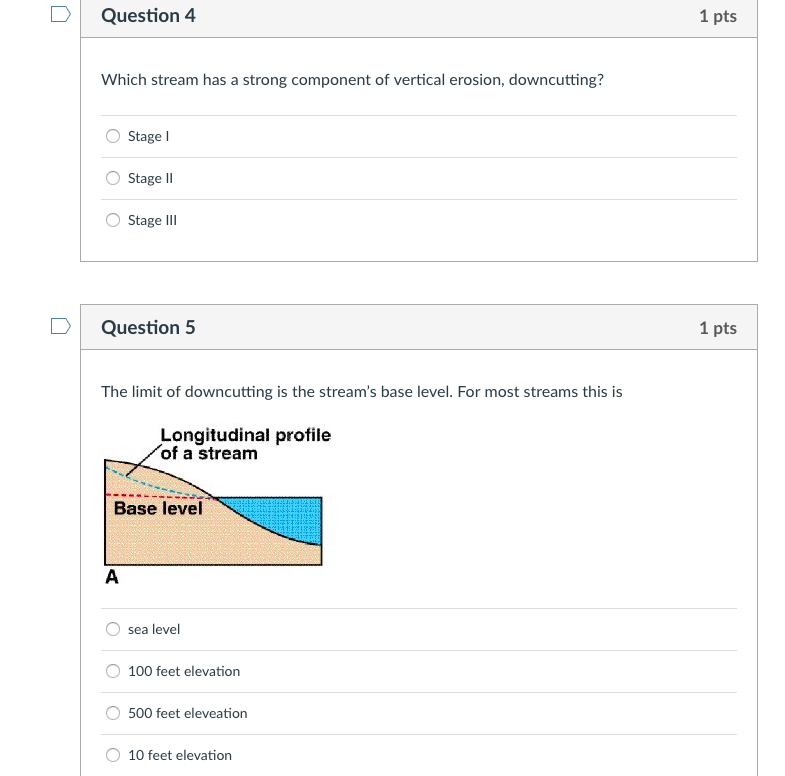The image size is (785, 776).
Task: Choose the 100 feet elevation option
Action: click(x=114, y=671)
